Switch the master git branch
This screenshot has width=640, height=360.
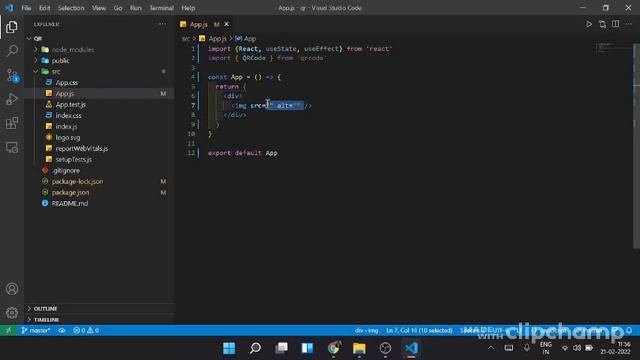(x=36, y=330)
